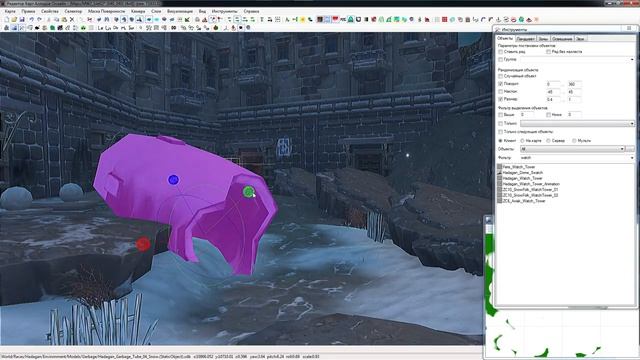Click the green gizmo handle on purple object
The height and width of the screenshot is (360, 640).
[x=248, y=191]
